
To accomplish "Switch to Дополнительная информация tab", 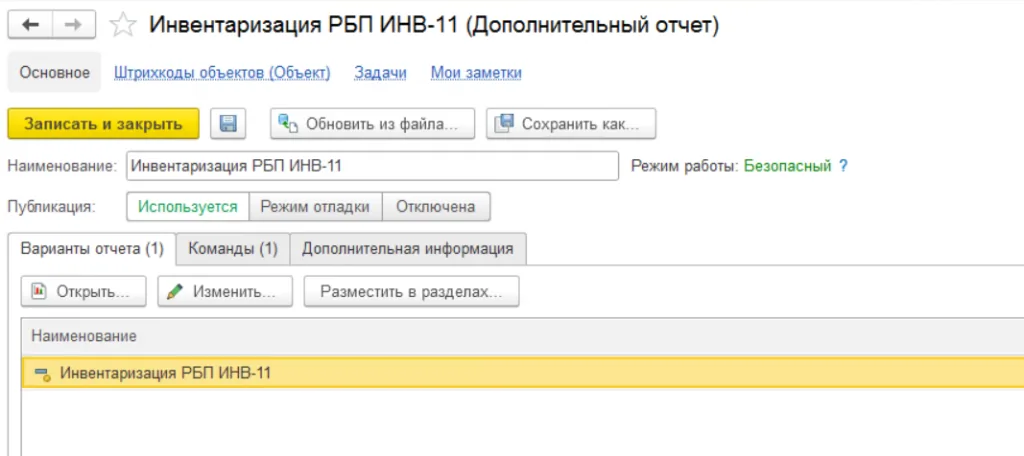I will tap(408, 249).
